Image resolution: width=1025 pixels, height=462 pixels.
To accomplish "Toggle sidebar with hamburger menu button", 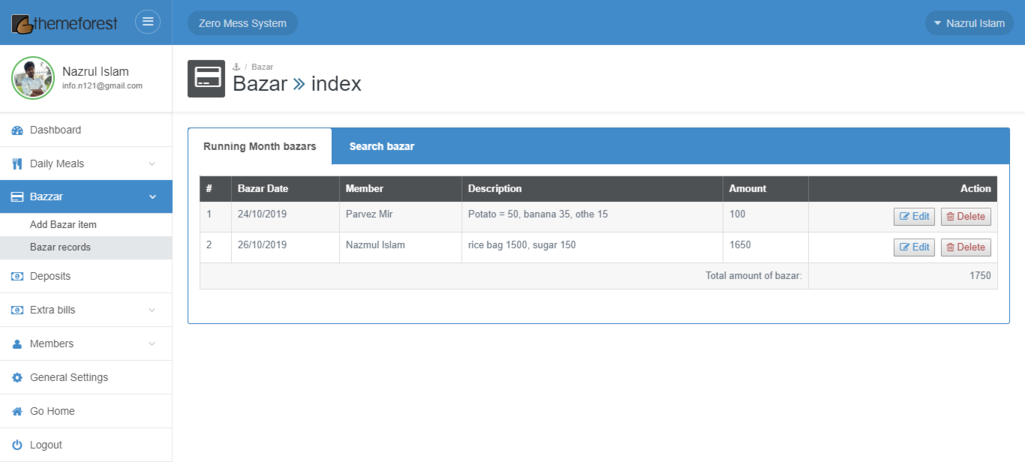I will 148,22.
